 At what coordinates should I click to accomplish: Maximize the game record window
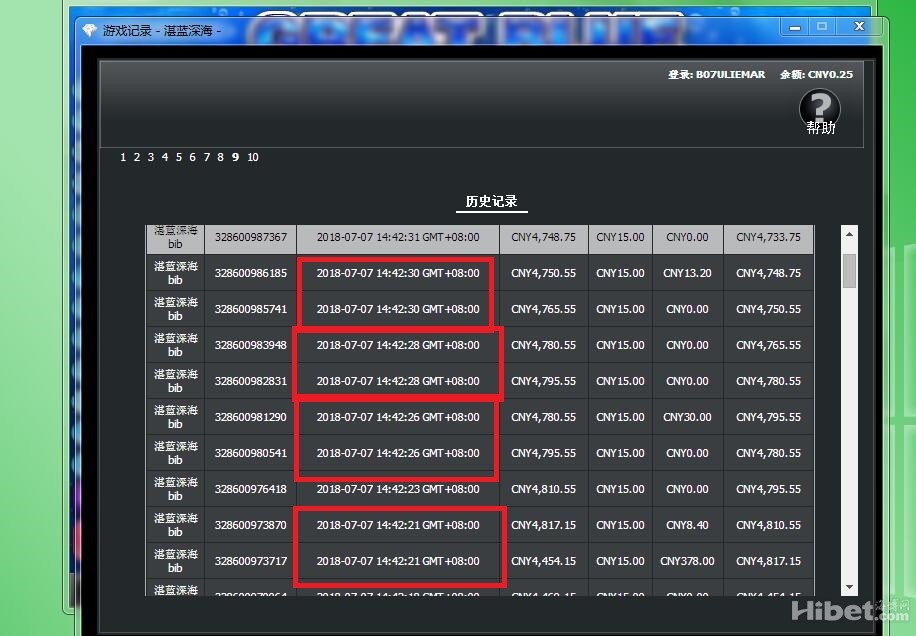coord(822,27)
